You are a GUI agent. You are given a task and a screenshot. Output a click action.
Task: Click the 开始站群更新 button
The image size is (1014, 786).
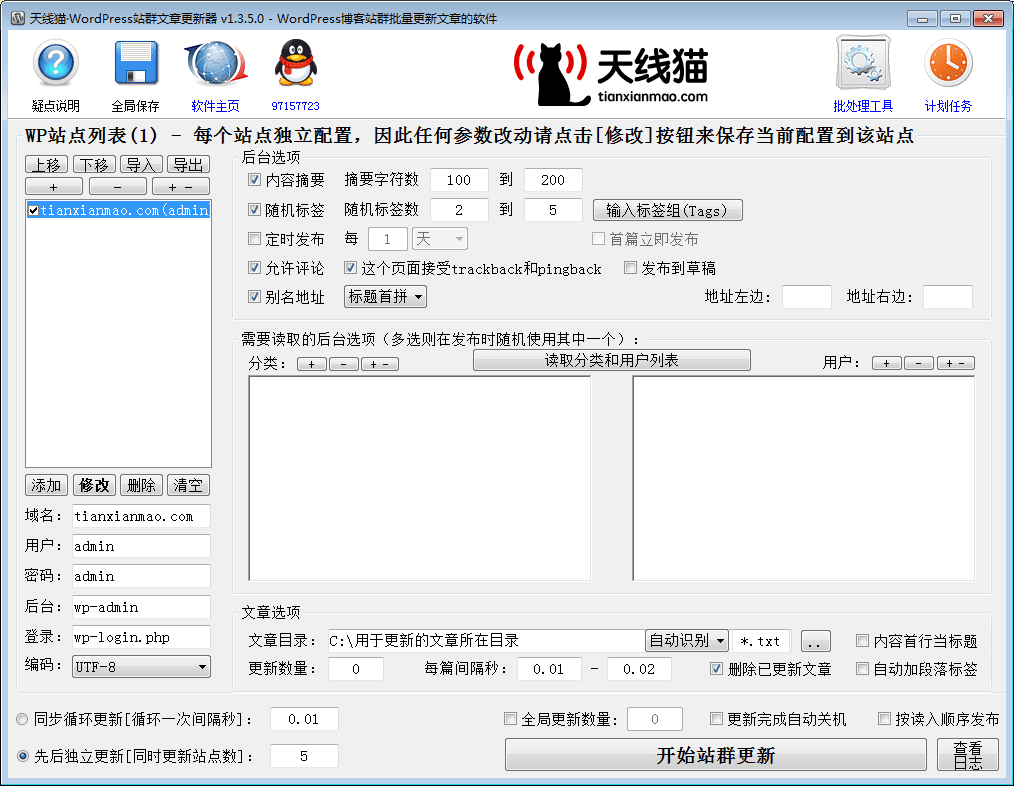click(x=716, y=755)
